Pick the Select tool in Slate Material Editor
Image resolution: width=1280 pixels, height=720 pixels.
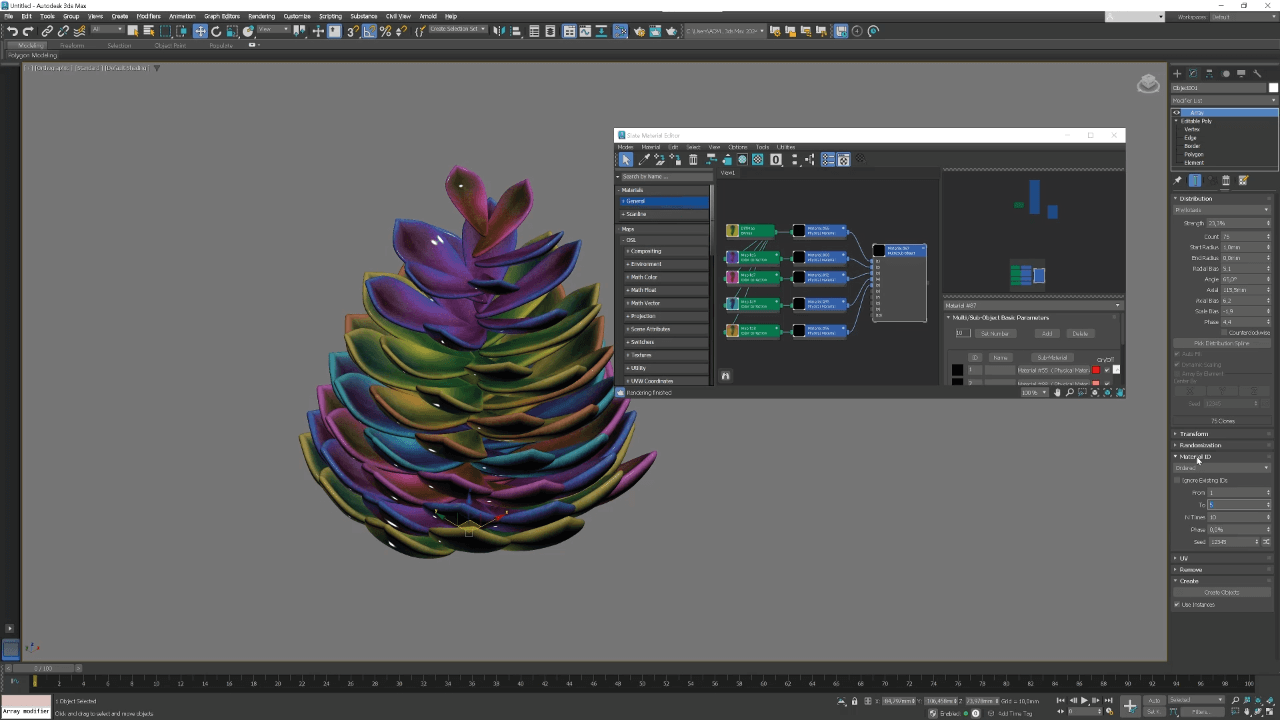pos(626,159)
